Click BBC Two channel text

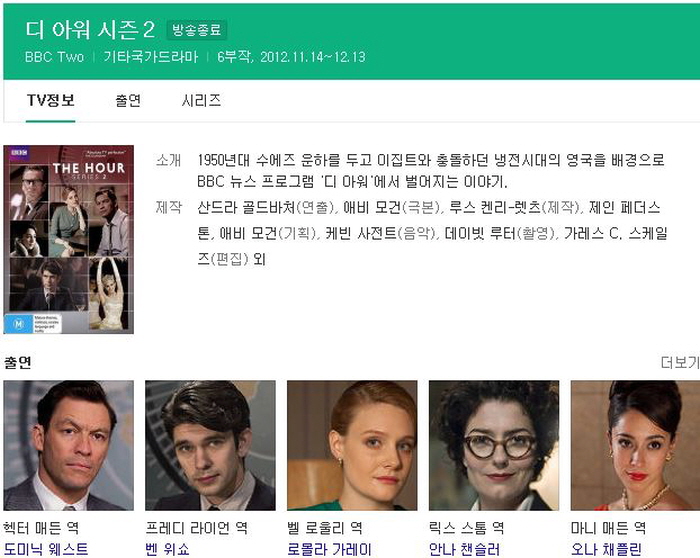click(54, 57)
